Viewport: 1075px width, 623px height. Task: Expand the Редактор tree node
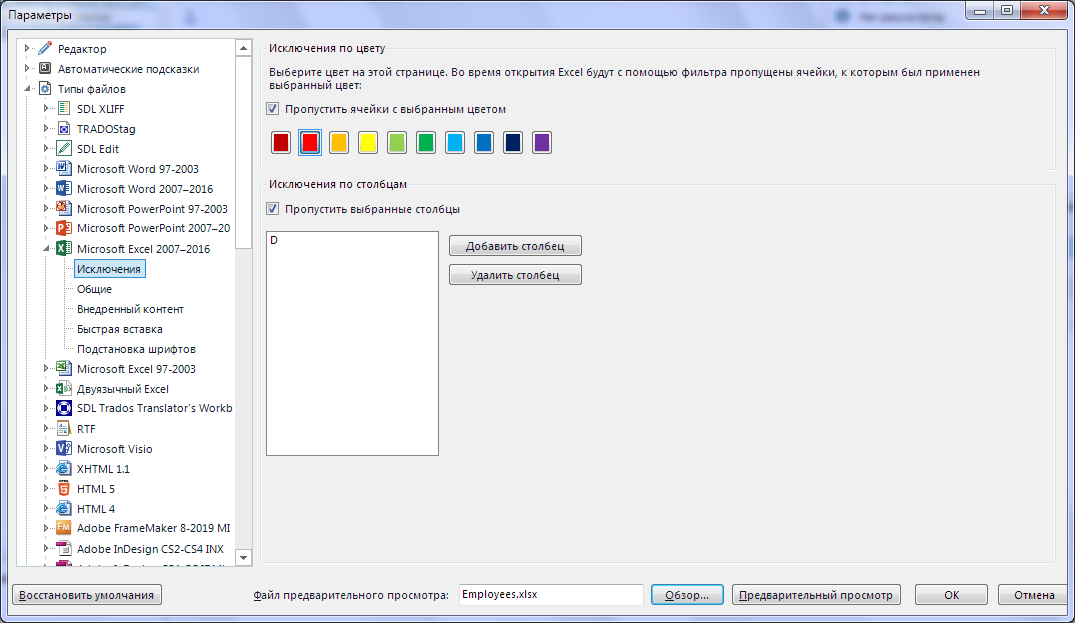click(28, 49)
